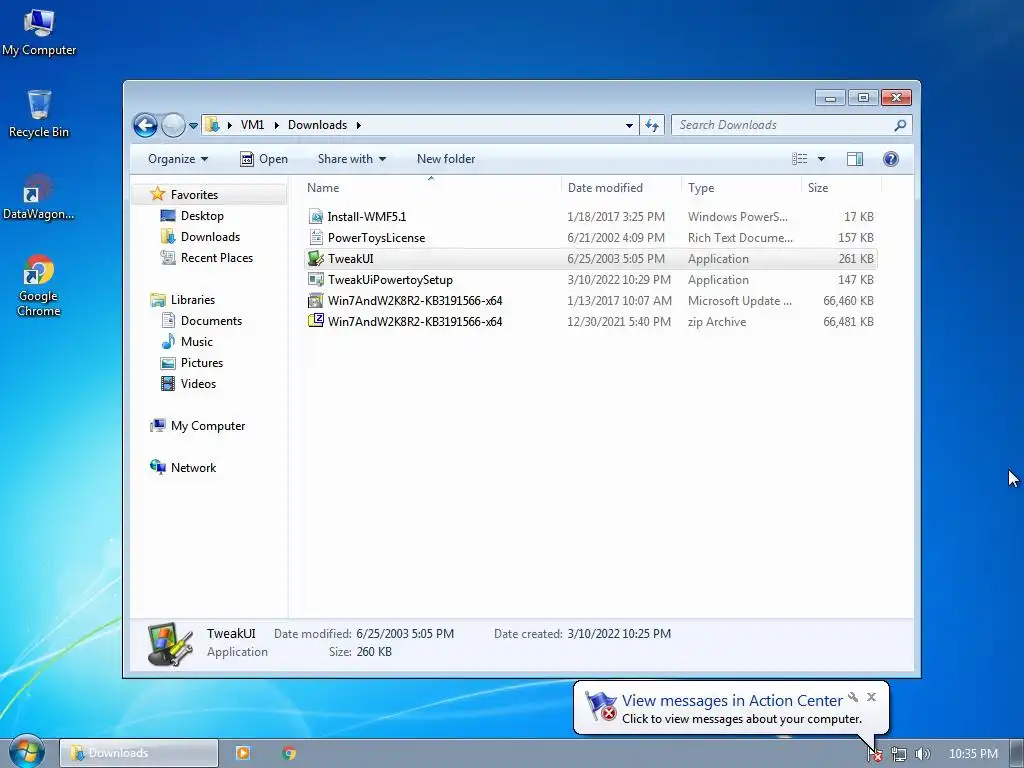Open the Pictures library

[202, 362]
